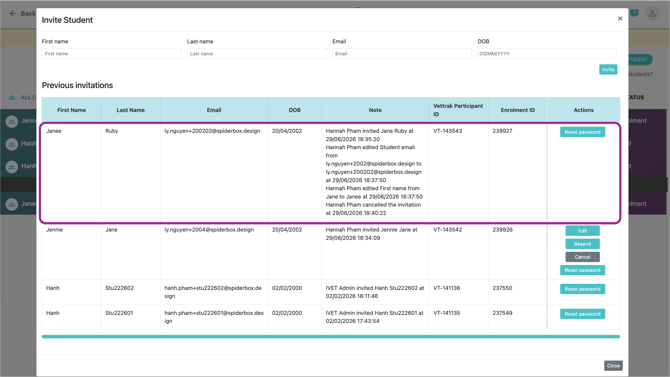This screenshot has height=377, width=670.
Task: Close the Invite Student dialog with X
Action: click(x=620, y=18)
